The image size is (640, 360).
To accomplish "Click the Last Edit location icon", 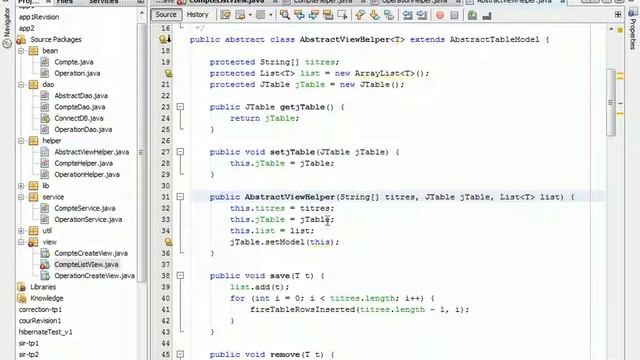I will point(225,15).
